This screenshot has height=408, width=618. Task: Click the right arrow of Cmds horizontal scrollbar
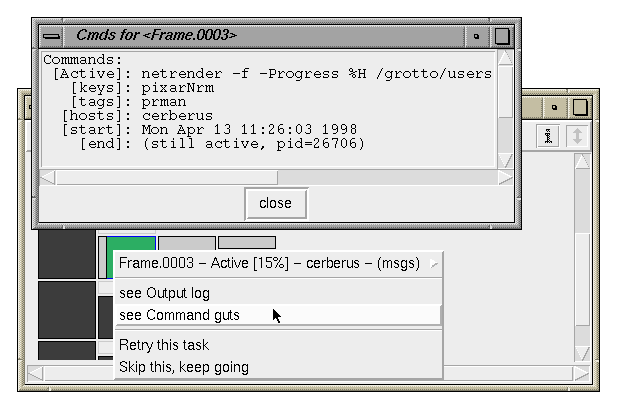[505, 178]
